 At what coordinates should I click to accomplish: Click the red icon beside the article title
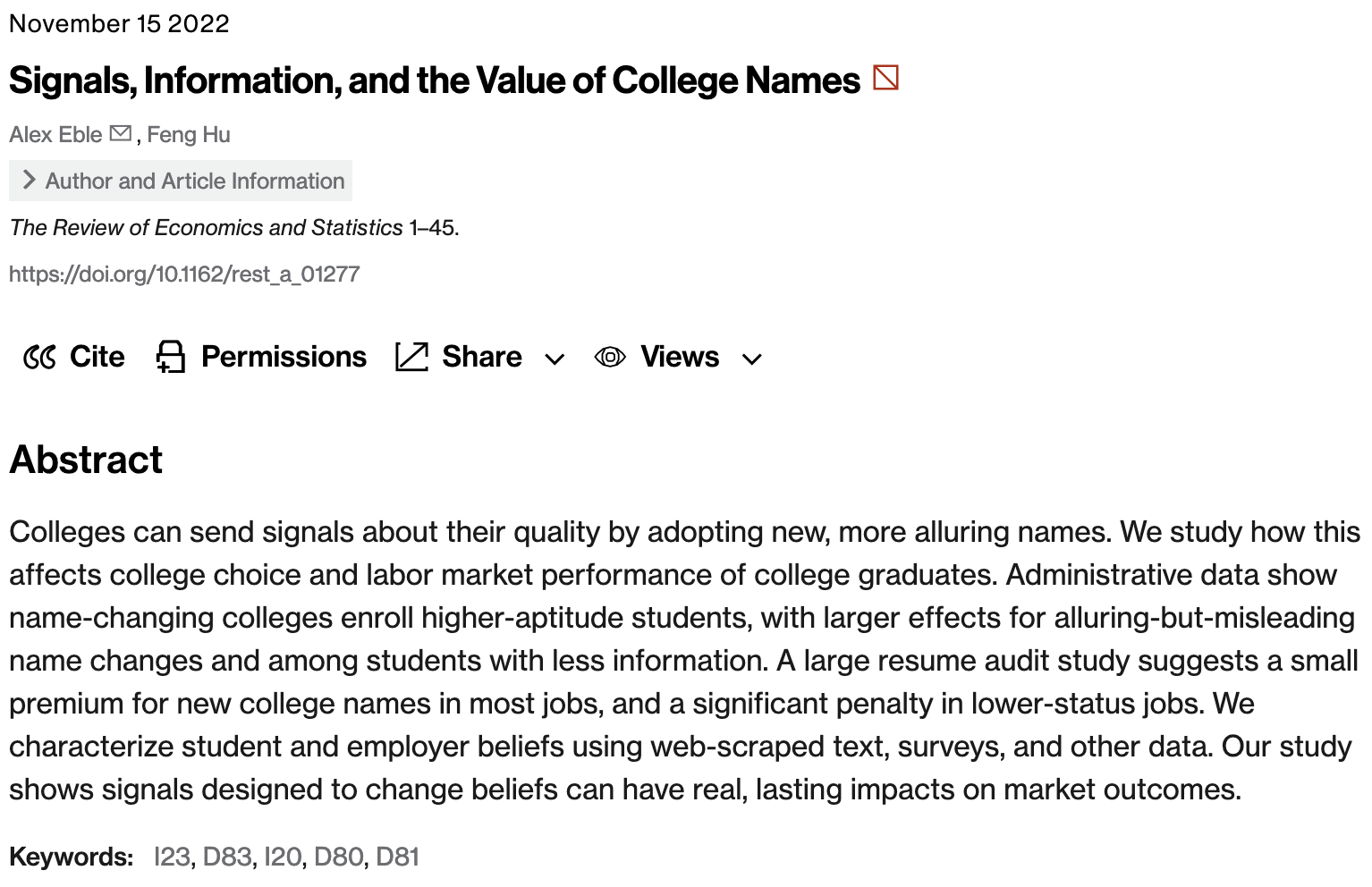(885, 79)
